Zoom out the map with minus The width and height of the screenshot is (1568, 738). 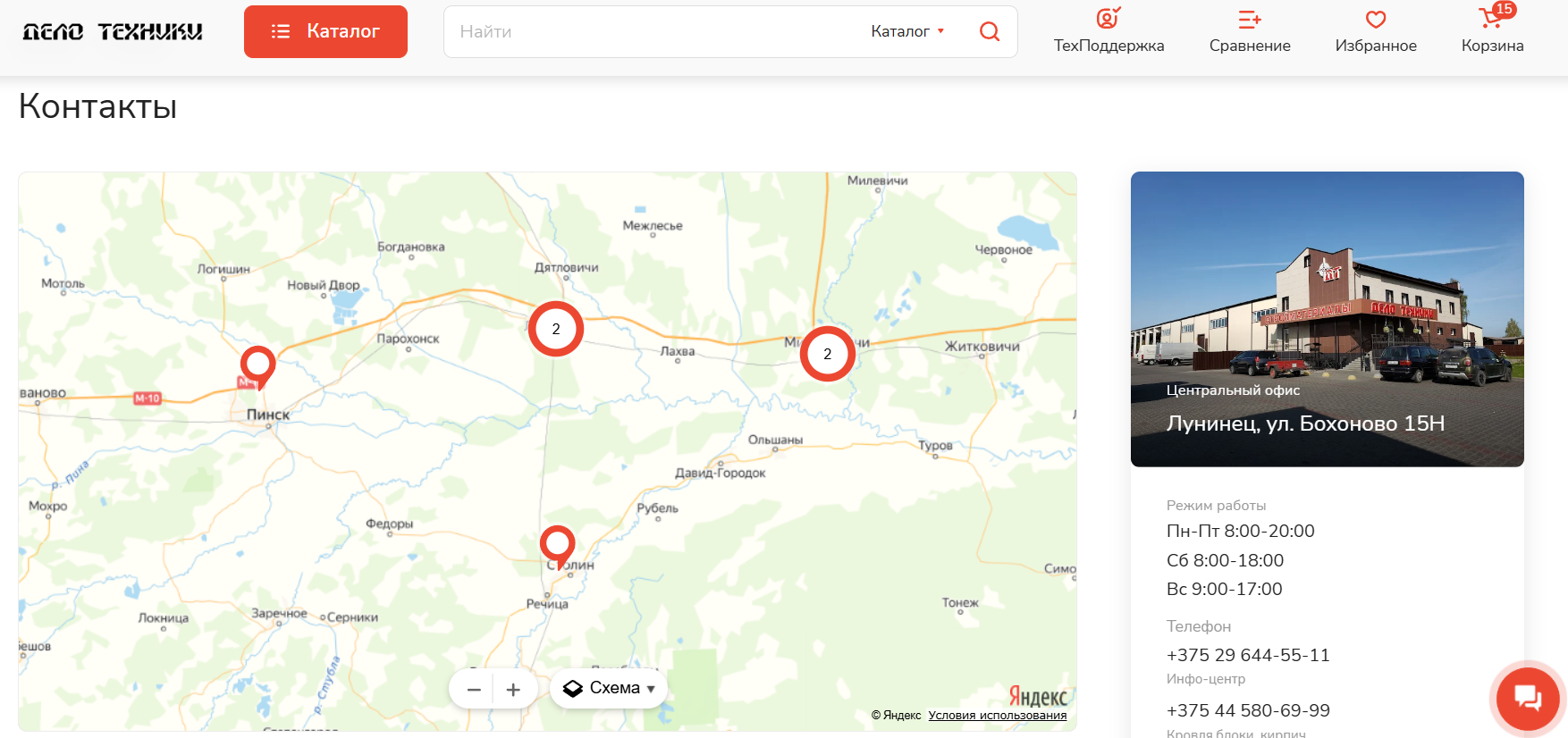click(474, 690)
